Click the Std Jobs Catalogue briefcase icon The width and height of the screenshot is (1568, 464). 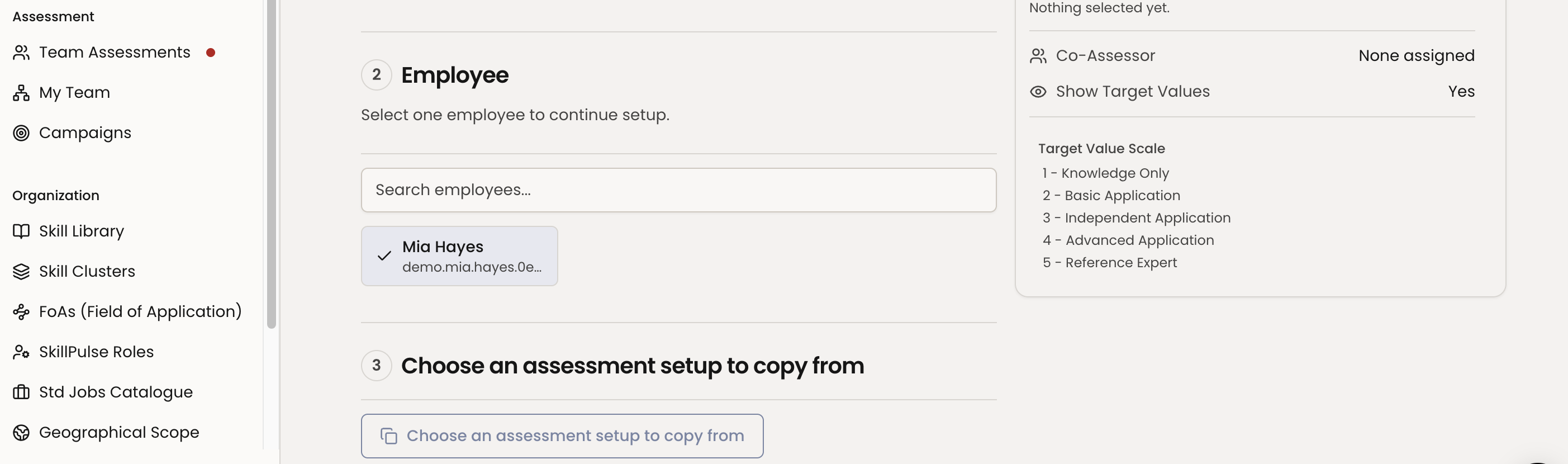pos(21,392)
